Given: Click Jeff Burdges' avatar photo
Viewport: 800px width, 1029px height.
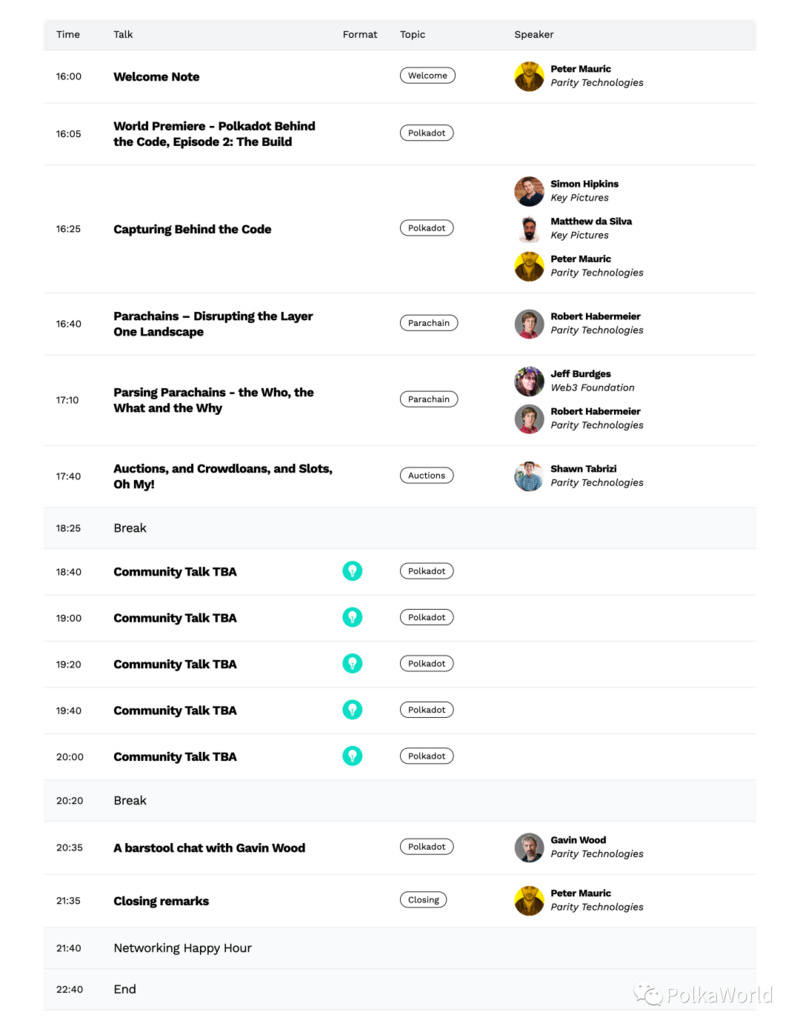Looking at the screenshot, I should click(x=529, y=381).
